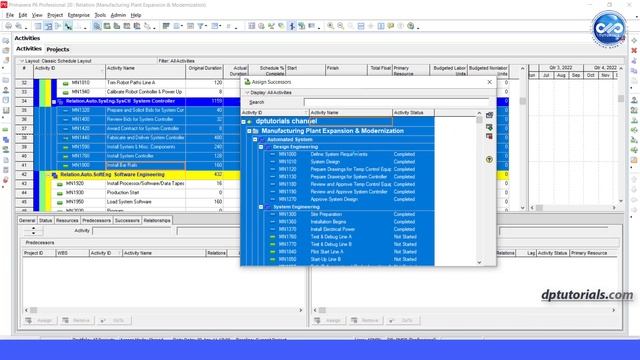Viewport: 640px width, 360px height.
Task: Collapse the System Controller WBS band
Action: [54, 102]
